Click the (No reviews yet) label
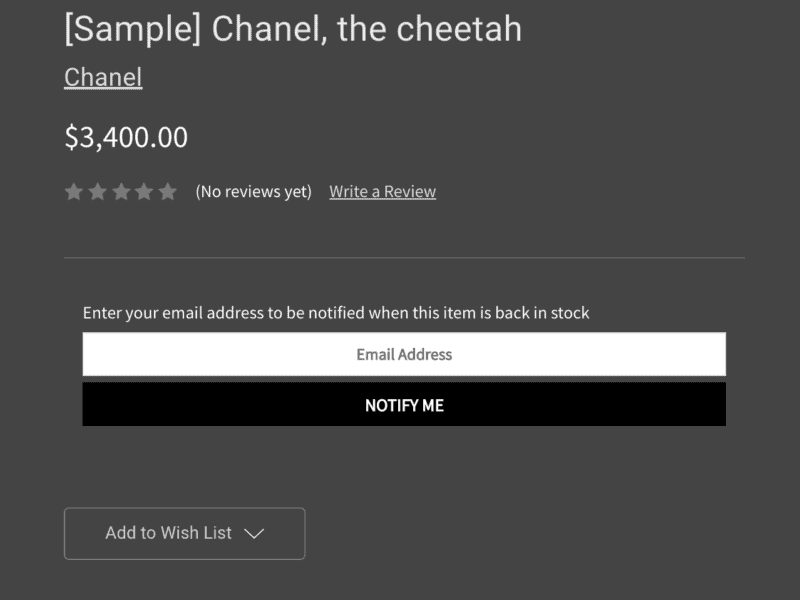 point(254,190)
